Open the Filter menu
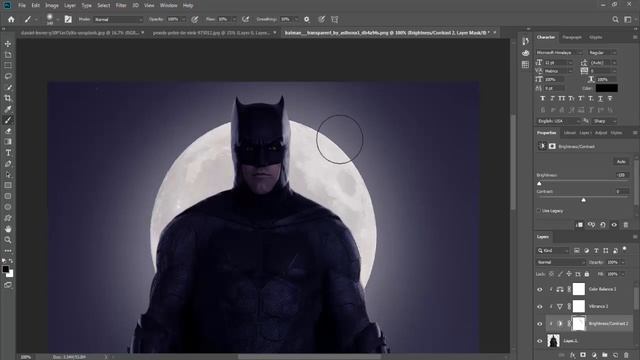 pos(121,5)
